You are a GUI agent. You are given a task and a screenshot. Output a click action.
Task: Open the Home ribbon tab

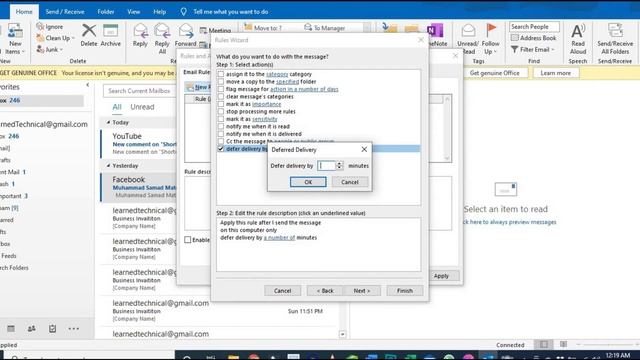point(24,12)
